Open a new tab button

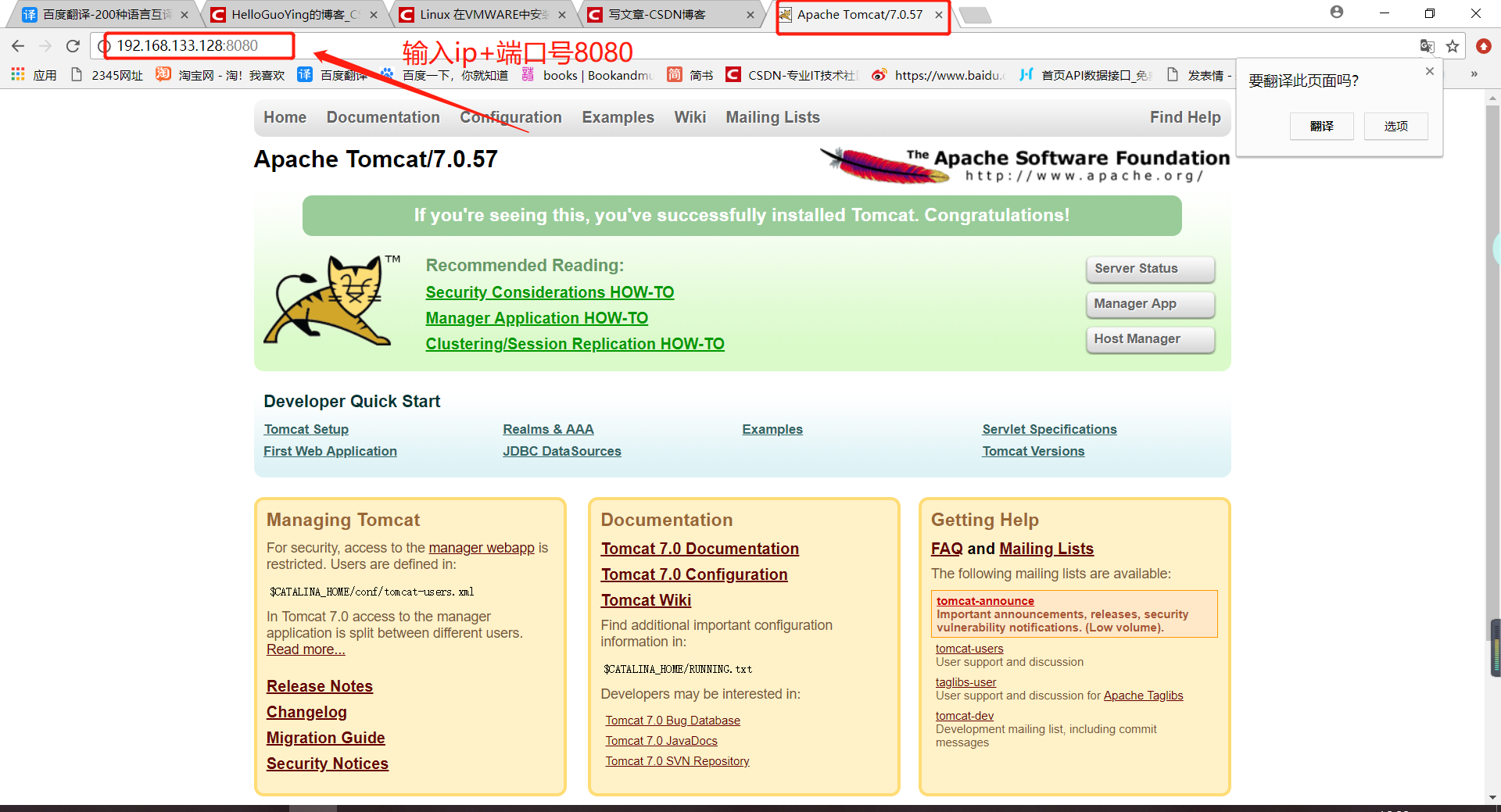pyautogui.click(x=975, y=15)
